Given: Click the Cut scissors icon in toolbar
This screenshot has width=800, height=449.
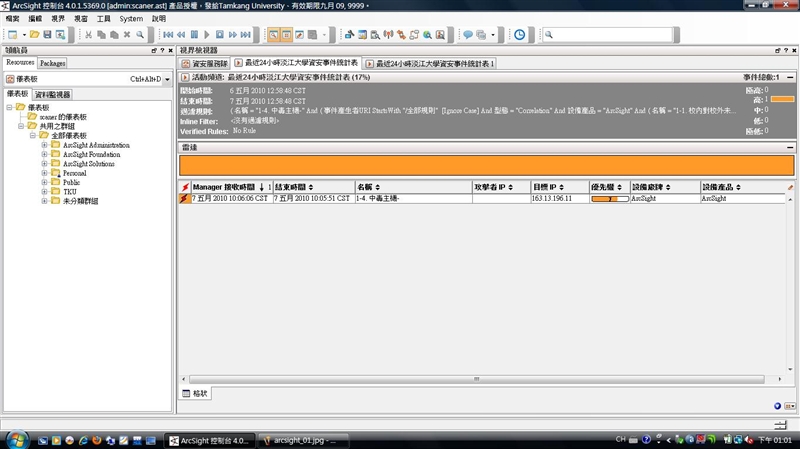Looking at the screenshot, I should coord(88,35).
